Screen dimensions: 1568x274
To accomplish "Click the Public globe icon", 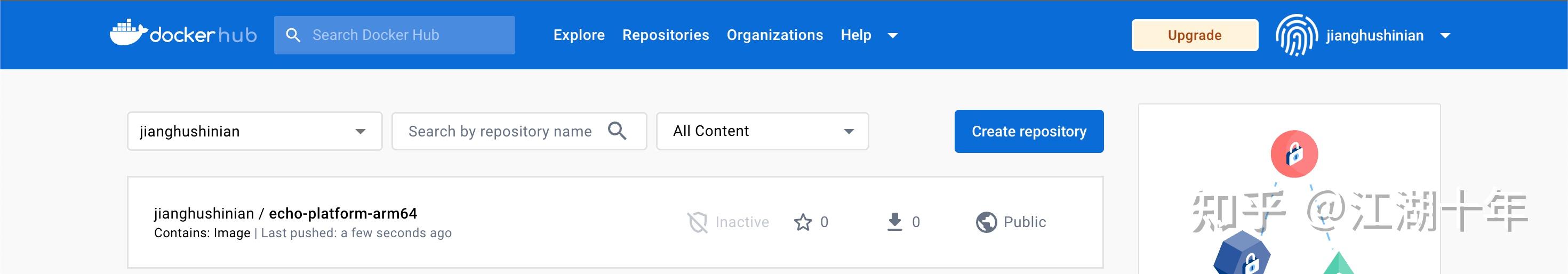I will pos(986,222).
